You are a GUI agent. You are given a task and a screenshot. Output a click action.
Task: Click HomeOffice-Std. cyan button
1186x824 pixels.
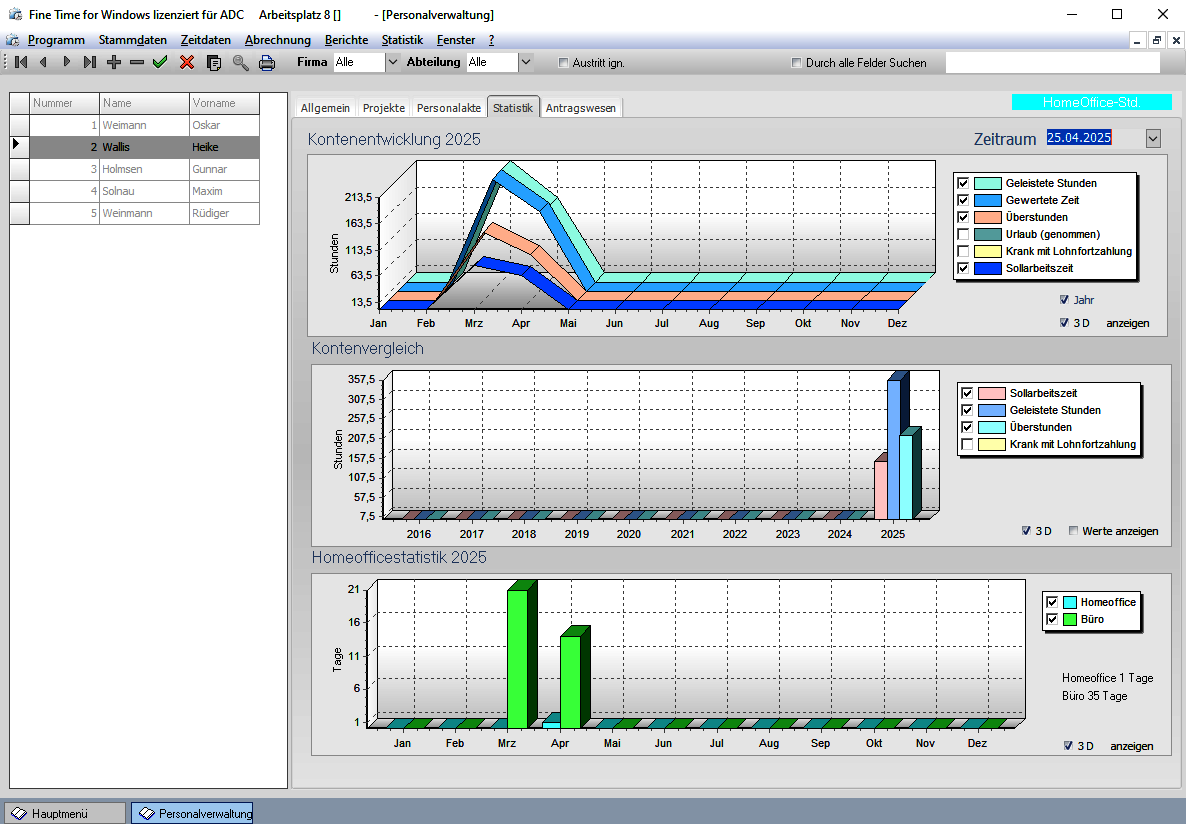[1091, 102]
